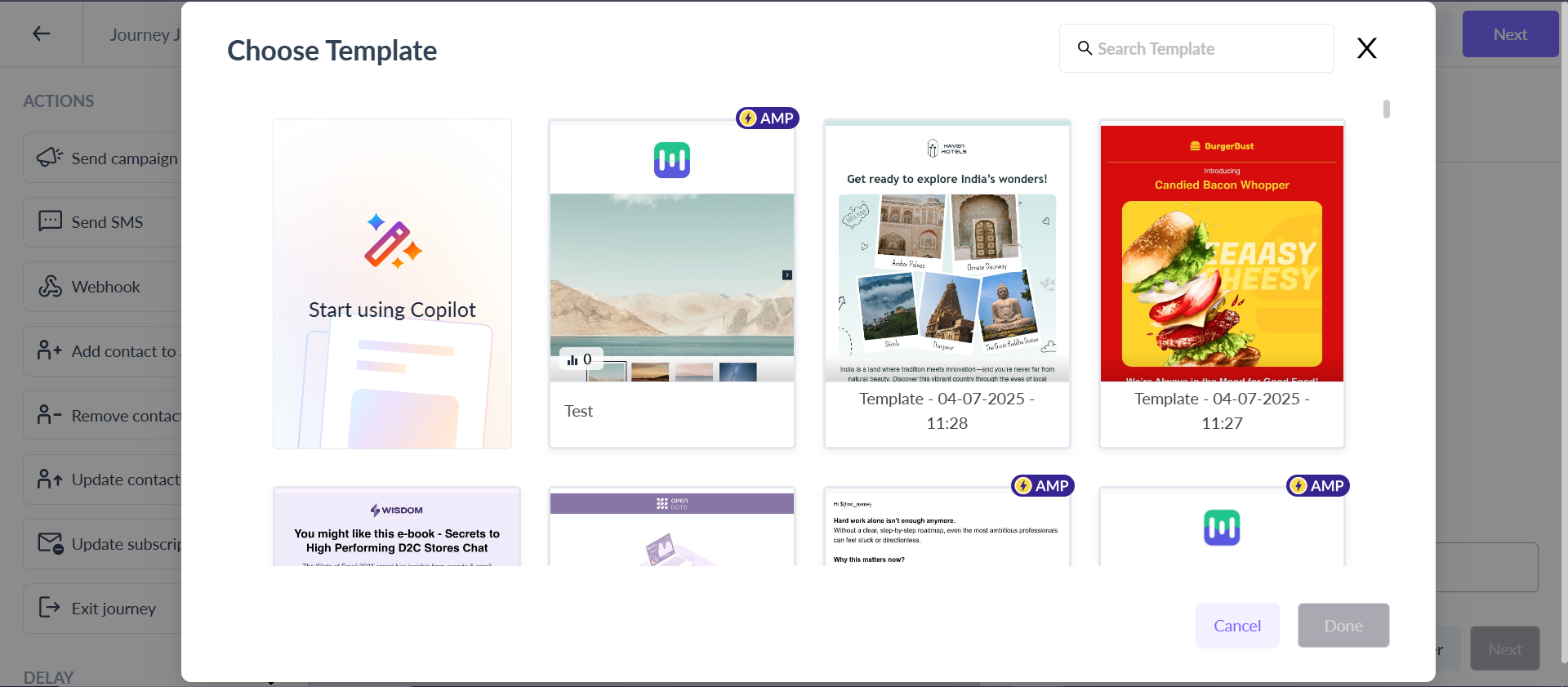Select the Send SMS action
The image size is (1568, 687).
pyautogui.click(x=103, y=222)
